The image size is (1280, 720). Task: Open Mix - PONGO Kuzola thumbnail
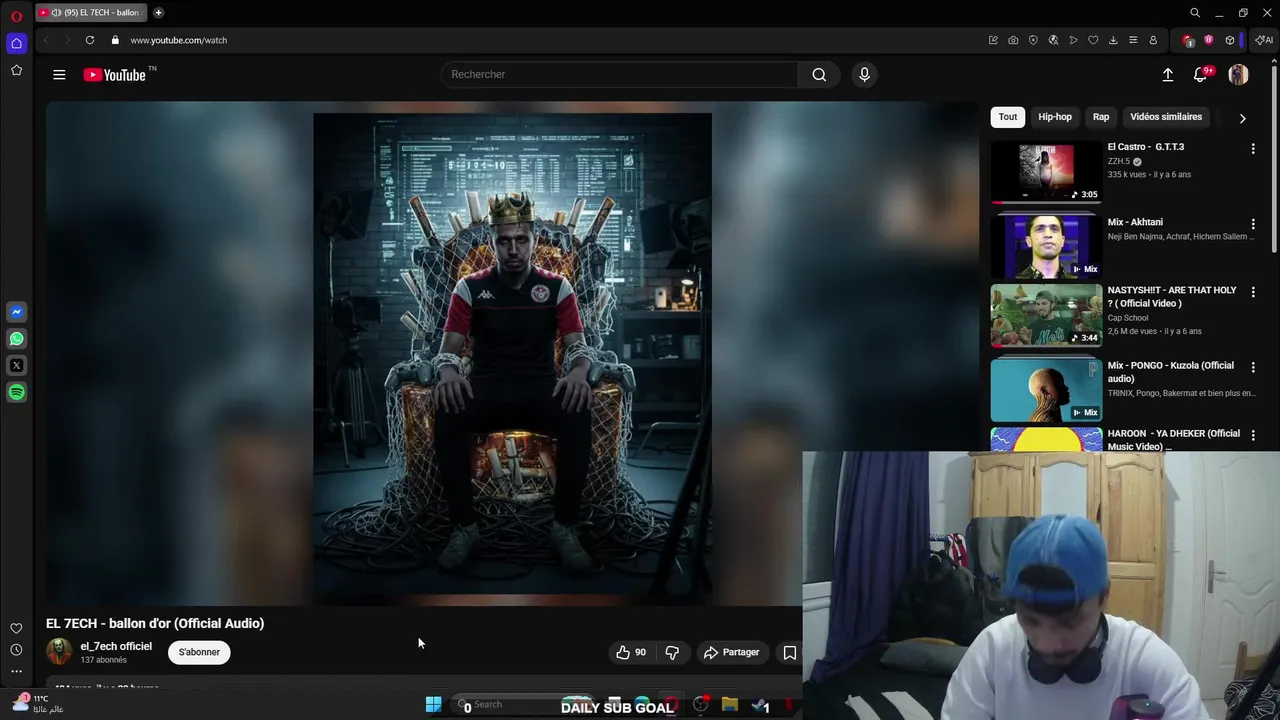(1046, 390)
